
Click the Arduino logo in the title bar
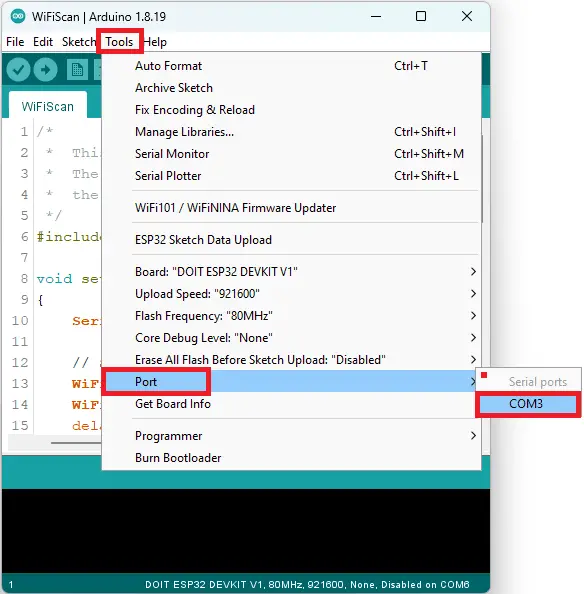(18, 16)
